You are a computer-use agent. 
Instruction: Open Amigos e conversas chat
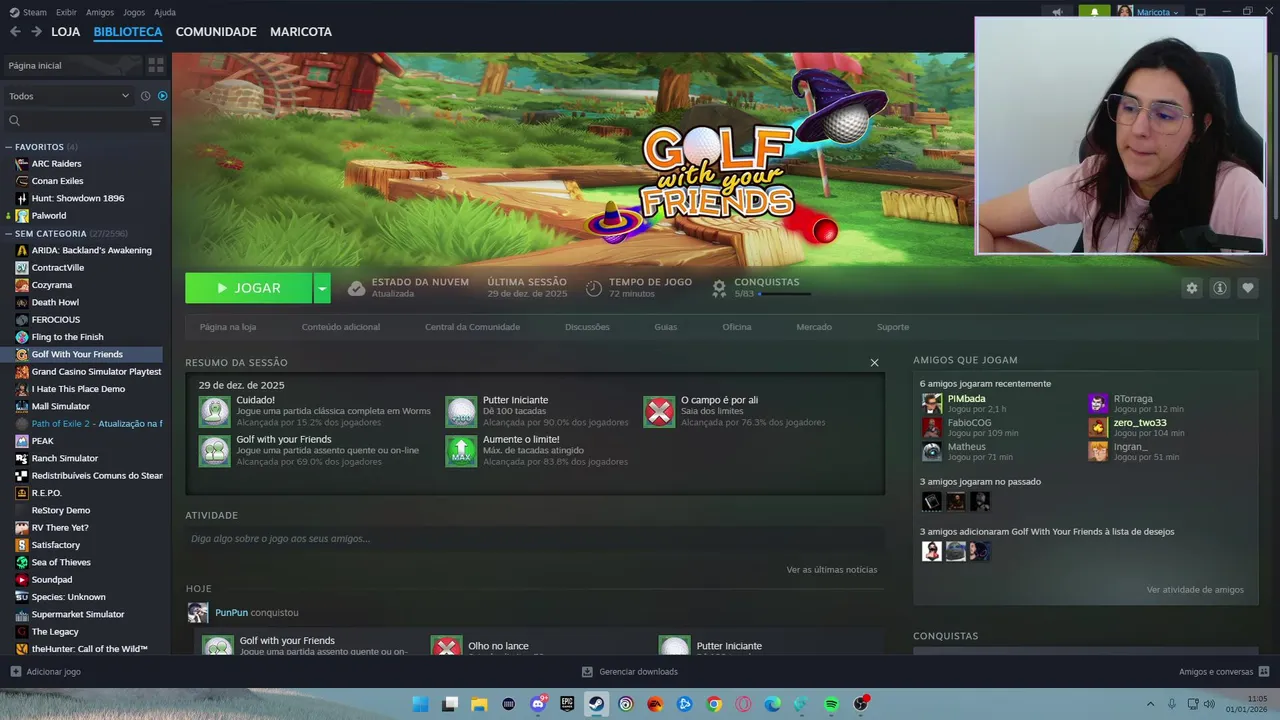1224,672
